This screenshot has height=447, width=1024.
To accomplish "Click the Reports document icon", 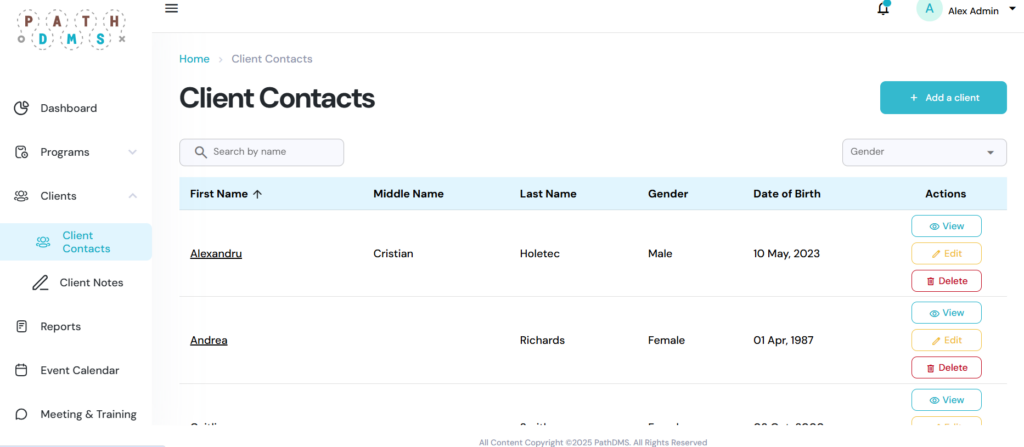I will point(21,327).
